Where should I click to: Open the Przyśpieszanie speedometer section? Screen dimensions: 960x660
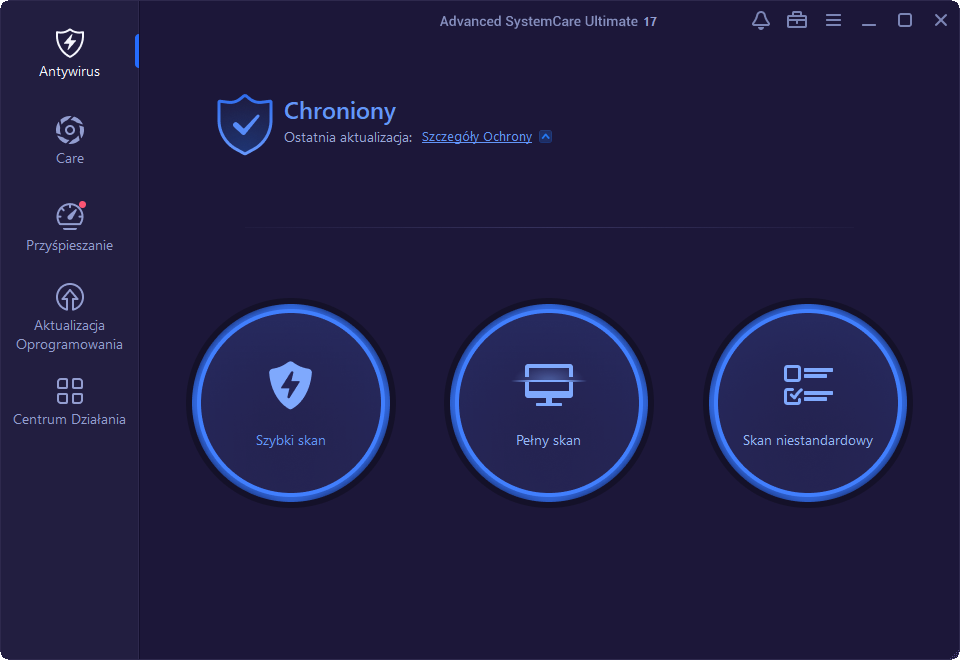tap(69, 227)
